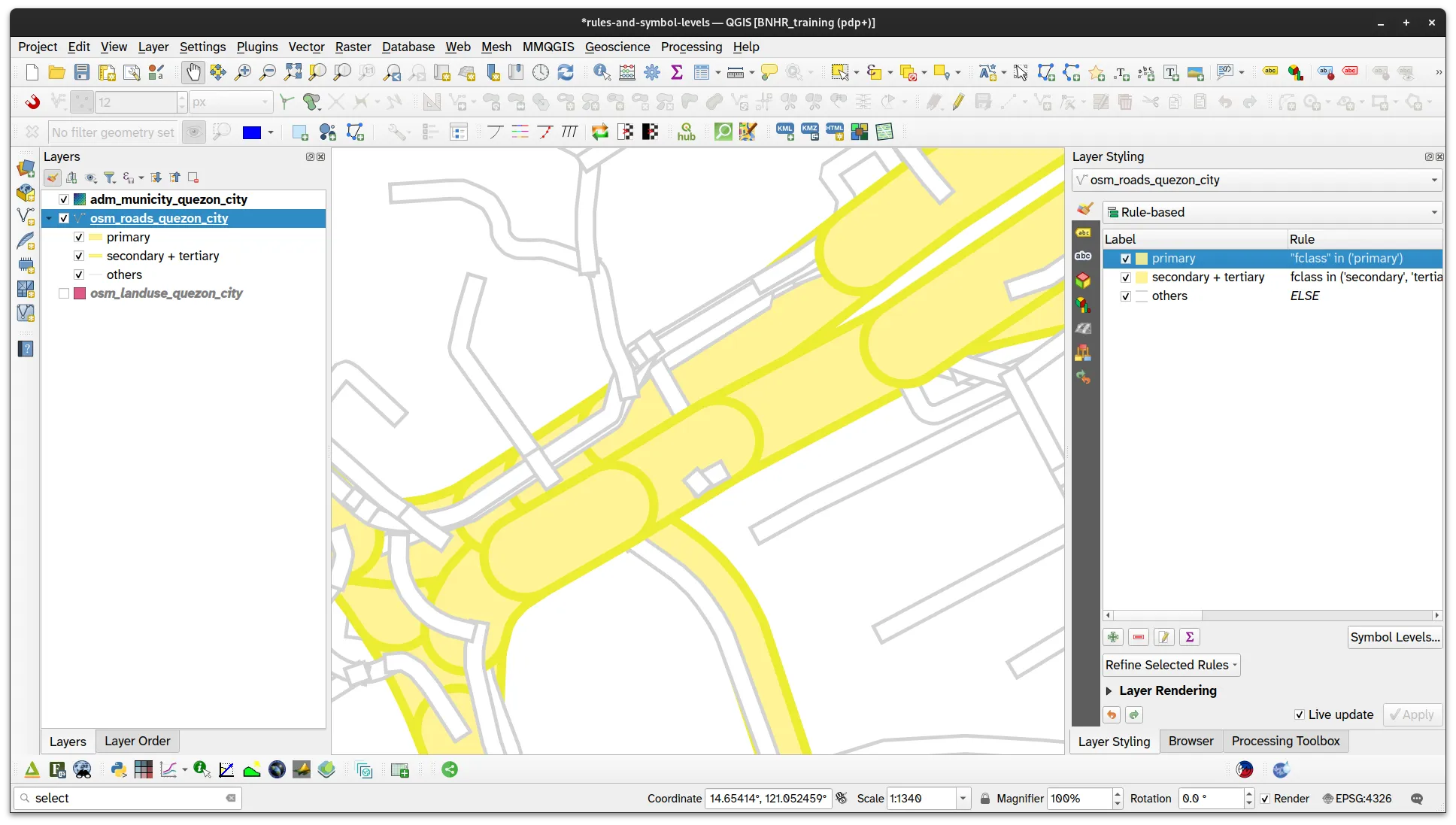1456x825 pixels.
Task: Click the Statistical Summary sigma icon
Action: coord(677,72)
